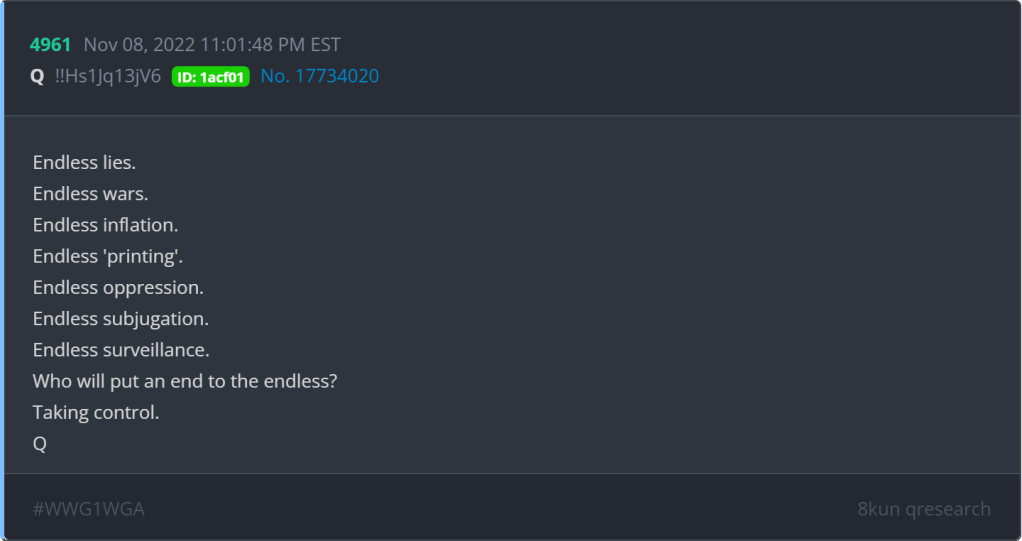The image size is (1022, 541).
Task: Click the "Endless 'printing'." line
Action: pos(108,256)
